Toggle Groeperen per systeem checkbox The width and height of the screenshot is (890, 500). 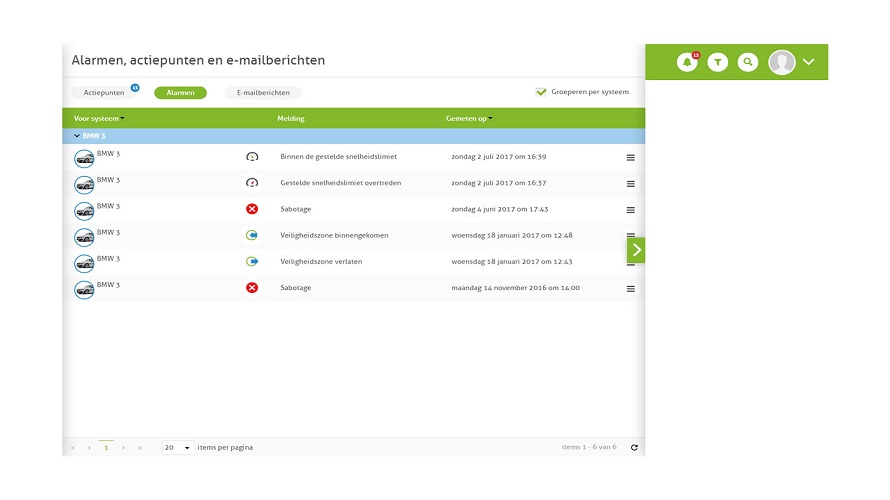541,92
